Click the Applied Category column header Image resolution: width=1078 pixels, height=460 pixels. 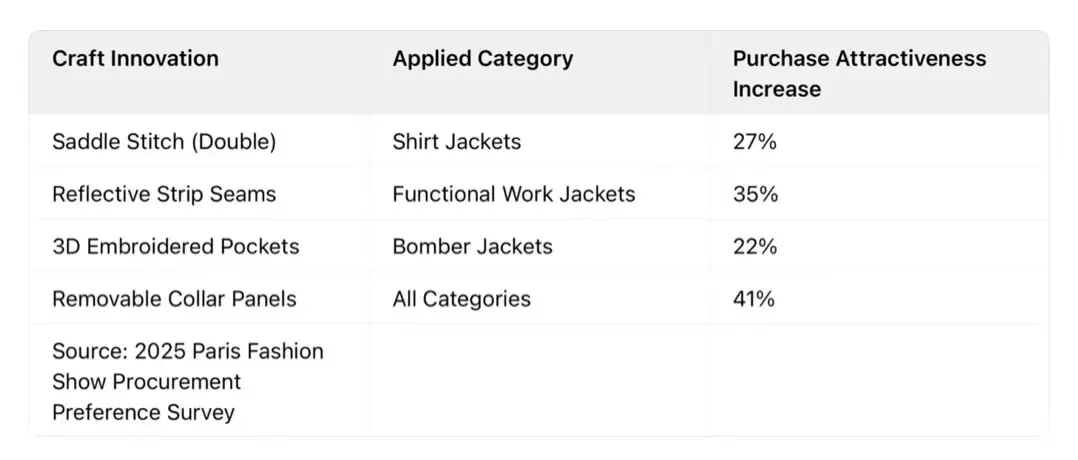click(x=482, y=58)
